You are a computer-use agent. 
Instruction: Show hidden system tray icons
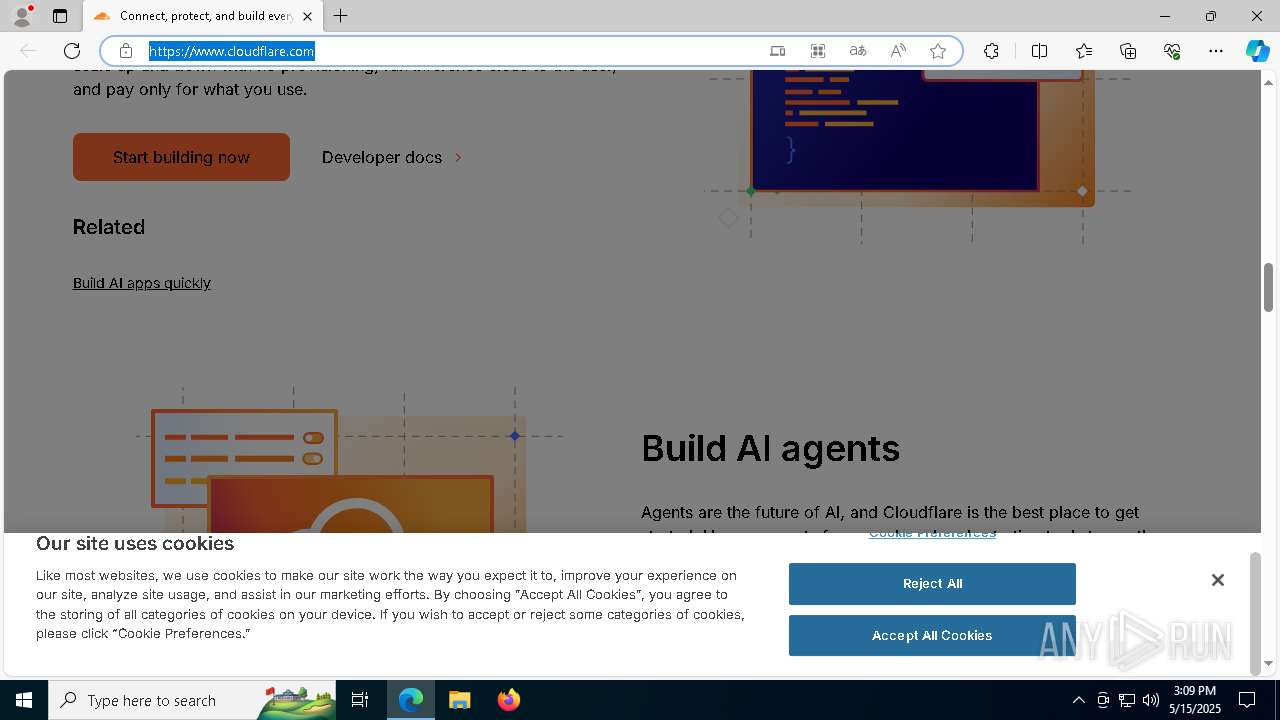coord(1078,700)
